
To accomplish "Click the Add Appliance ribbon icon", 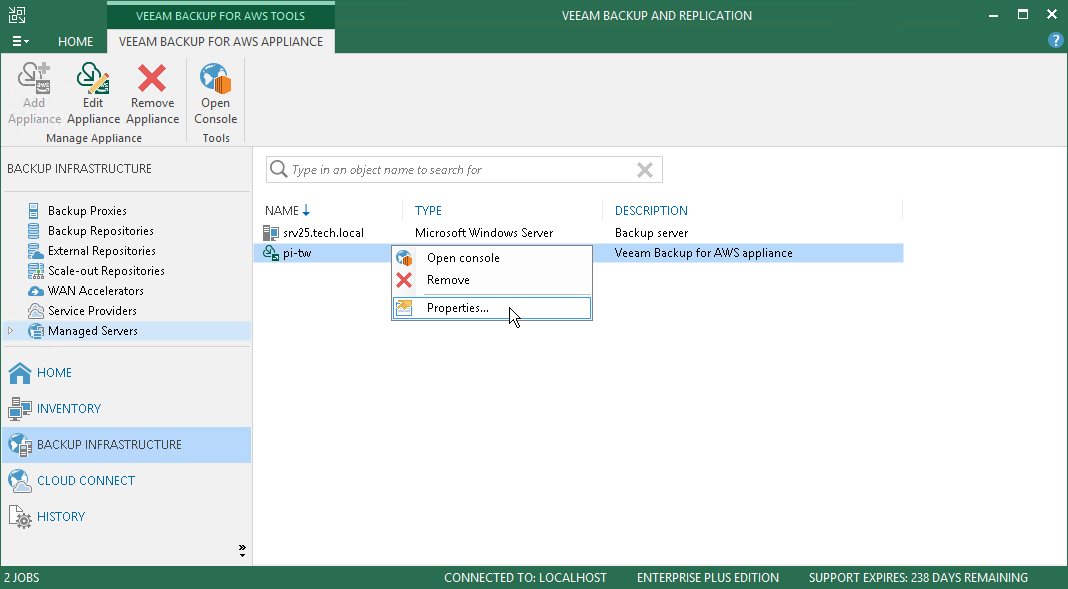I will (34, 78).
